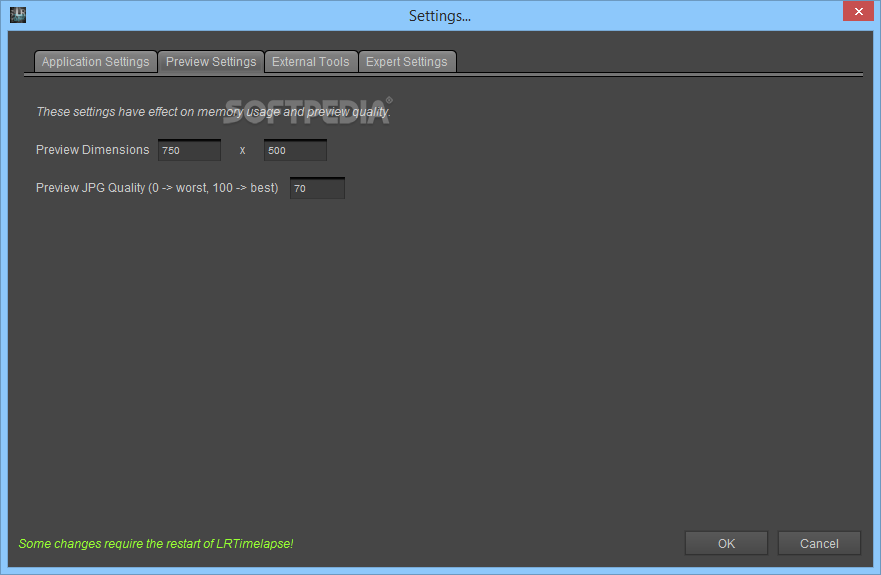This screenshot has width=881, height=575.
Task: Switch to the External Tools tab
Action: point(311,62)
